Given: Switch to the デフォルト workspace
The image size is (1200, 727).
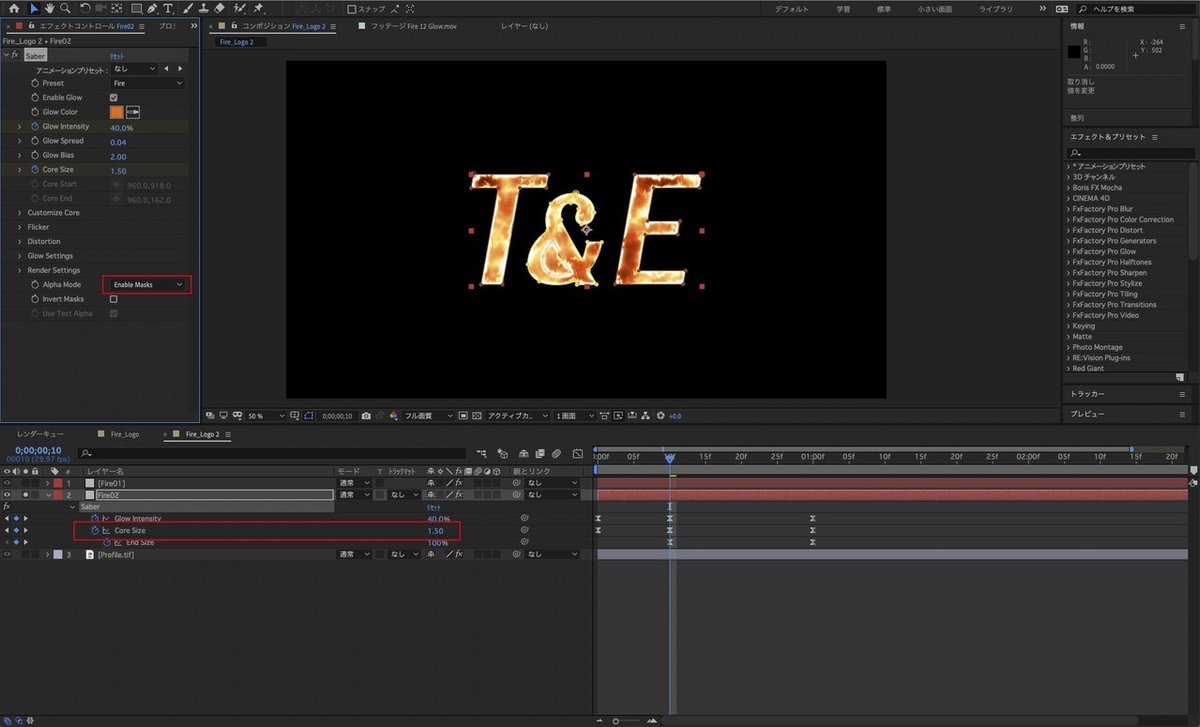Looking at the screenshot, I should click(x=792, y=9).
